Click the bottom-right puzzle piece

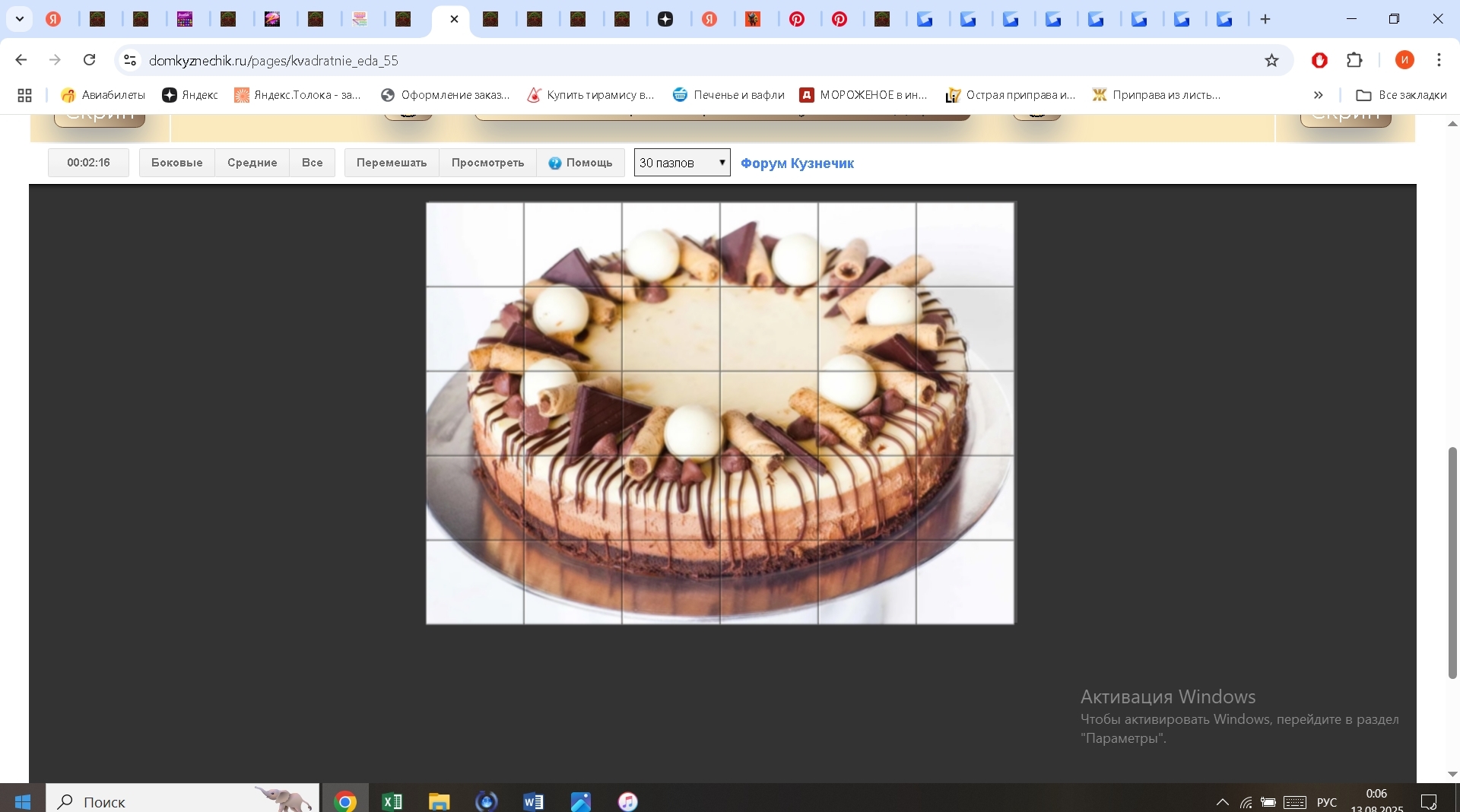(x=965, y=582)
